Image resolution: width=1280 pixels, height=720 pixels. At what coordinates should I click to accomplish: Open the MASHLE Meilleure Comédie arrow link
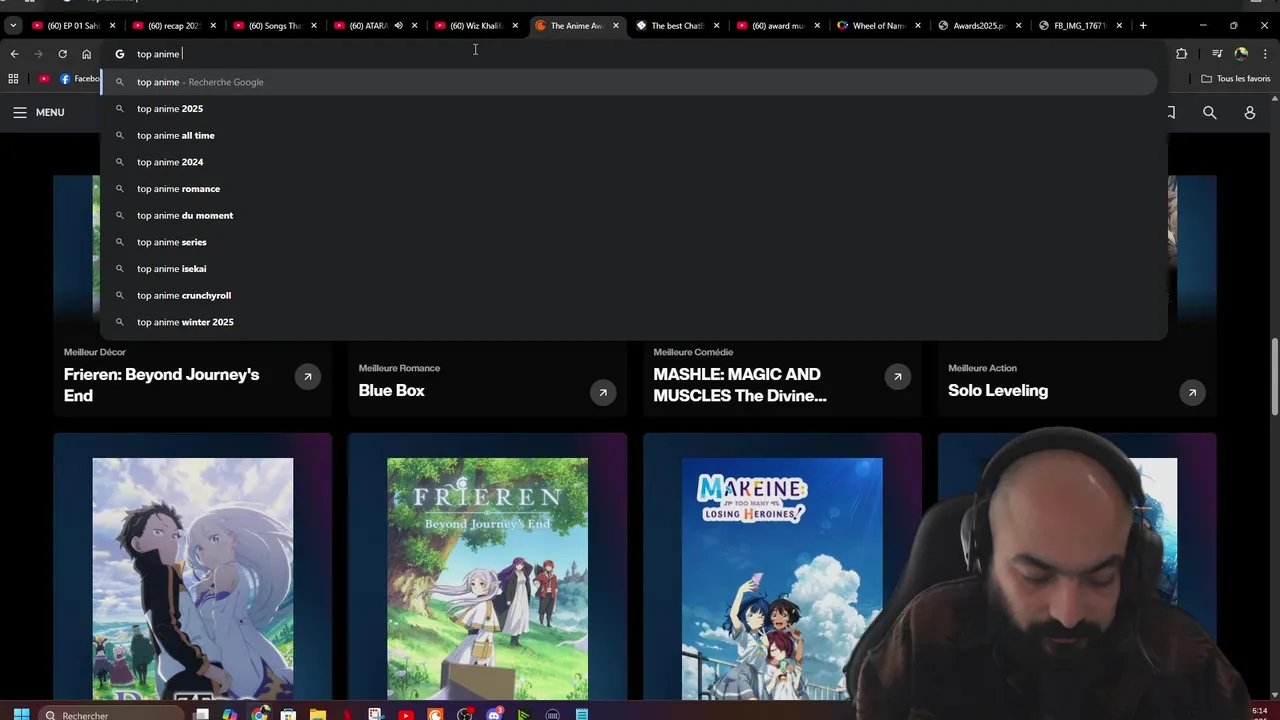click(898, 376)
